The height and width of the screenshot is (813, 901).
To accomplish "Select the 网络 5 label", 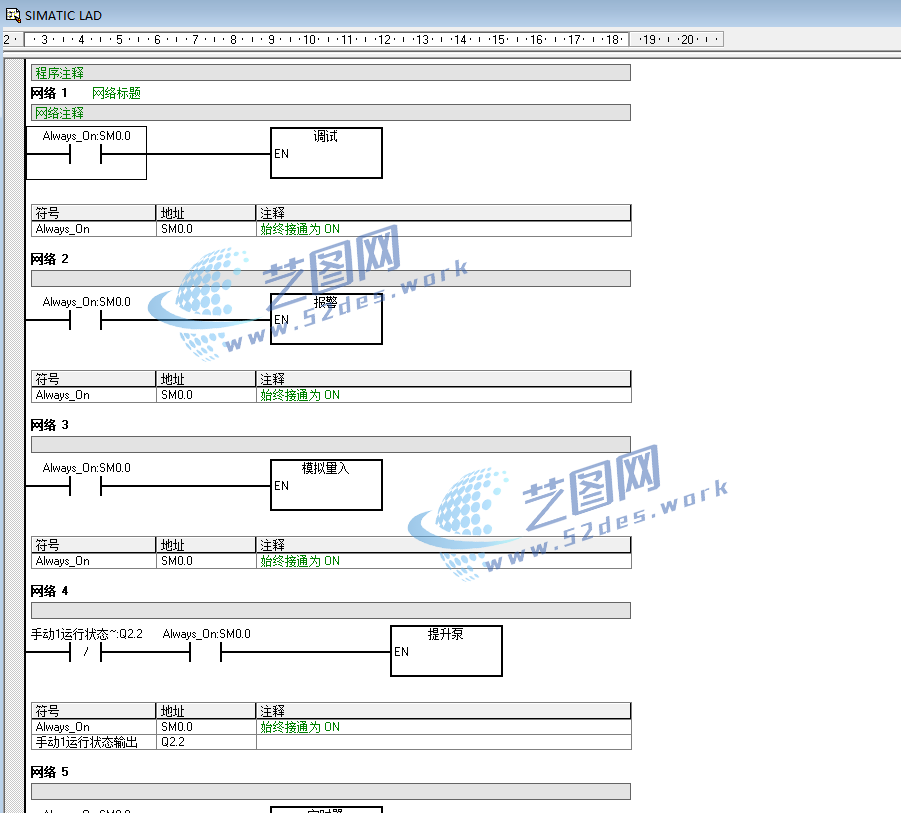I will click(x=49, y=772).
